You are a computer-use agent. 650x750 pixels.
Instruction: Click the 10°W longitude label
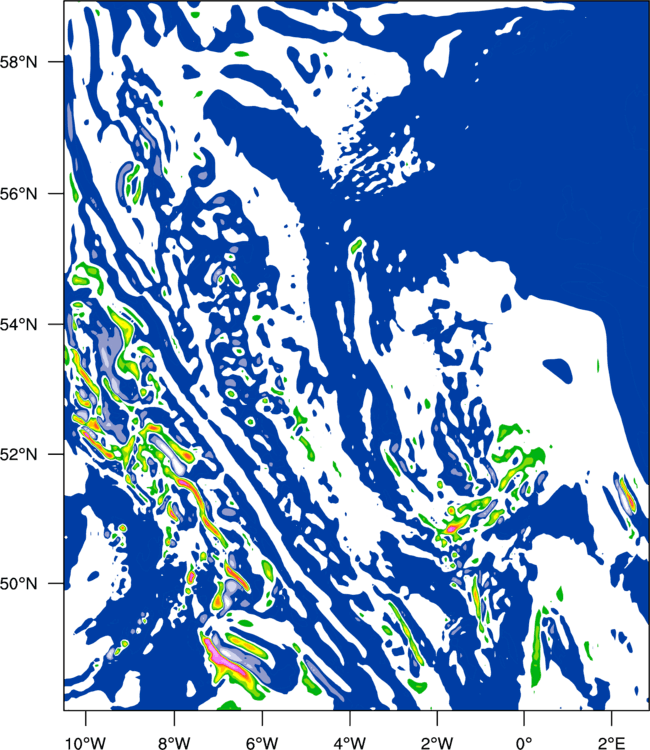(x=85, y=743)
